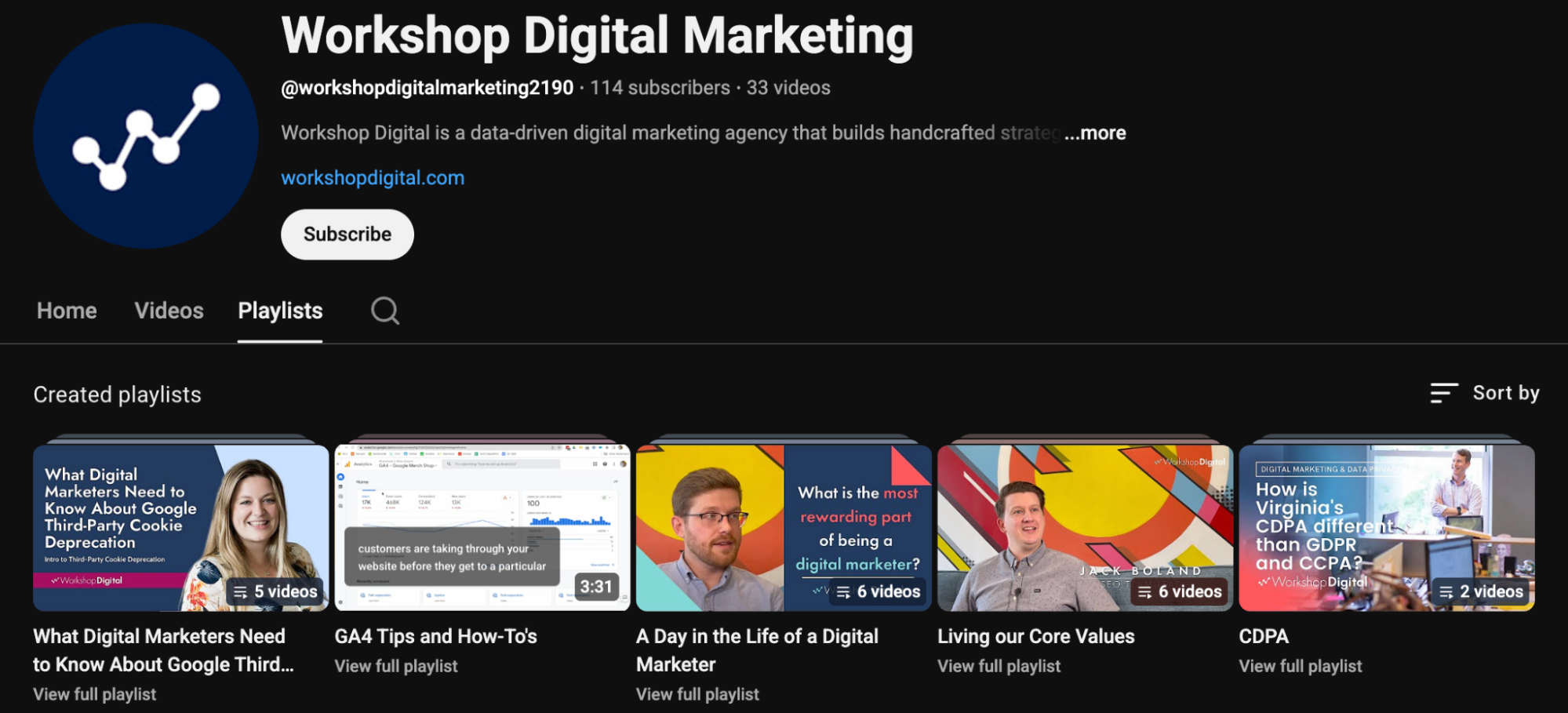
Task: Click the 'Workshop Digital Marketing' channel name heading
Action: 597,36
